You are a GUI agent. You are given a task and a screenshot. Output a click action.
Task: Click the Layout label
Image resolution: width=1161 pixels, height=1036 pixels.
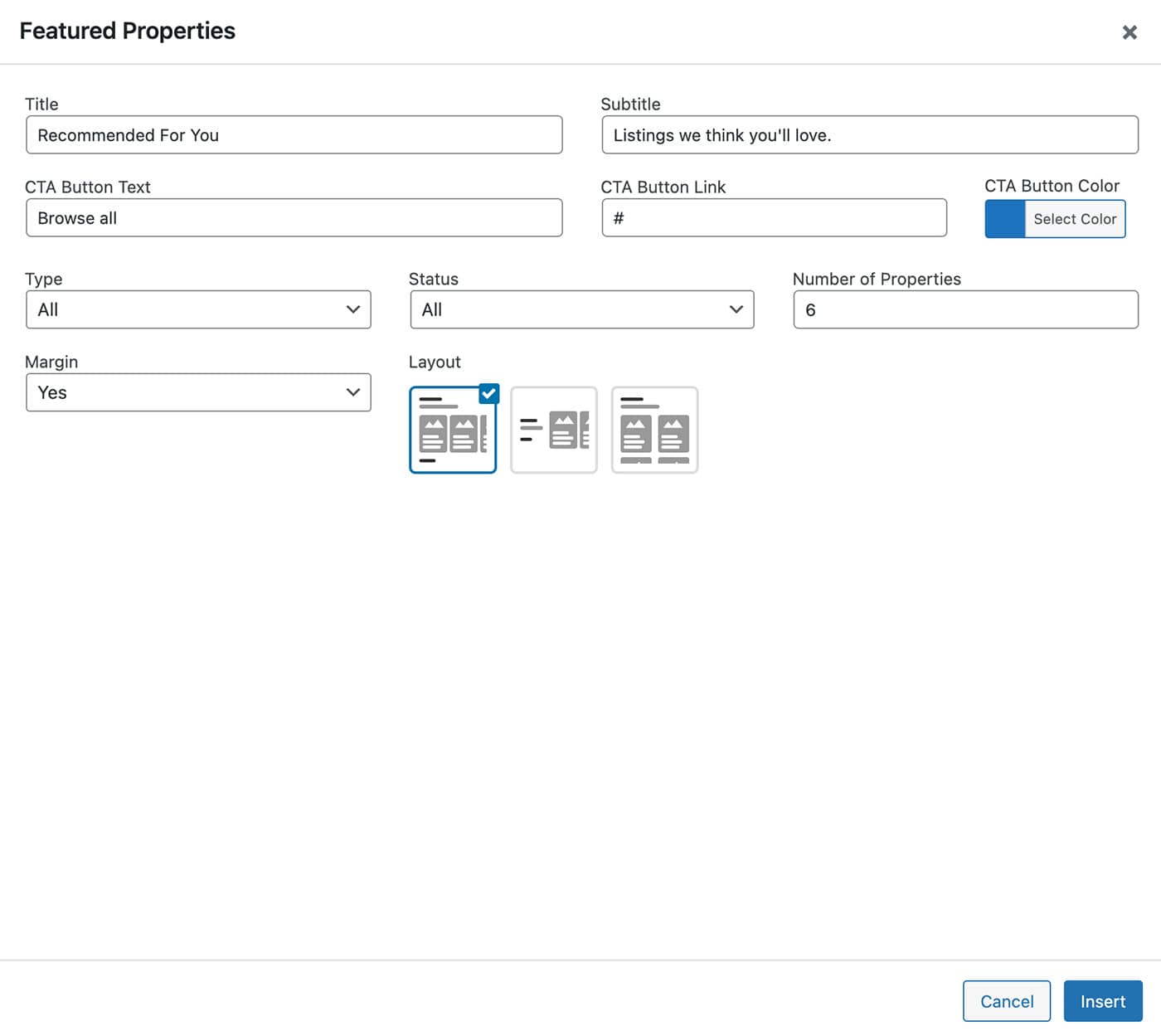click(435, 362)
